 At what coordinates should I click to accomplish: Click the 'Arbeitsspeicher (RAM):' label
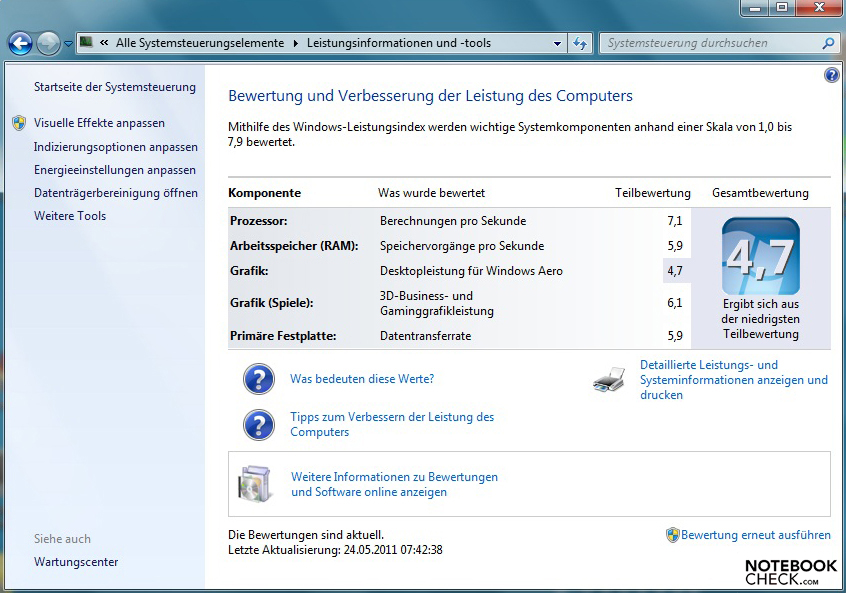(294, 246)
